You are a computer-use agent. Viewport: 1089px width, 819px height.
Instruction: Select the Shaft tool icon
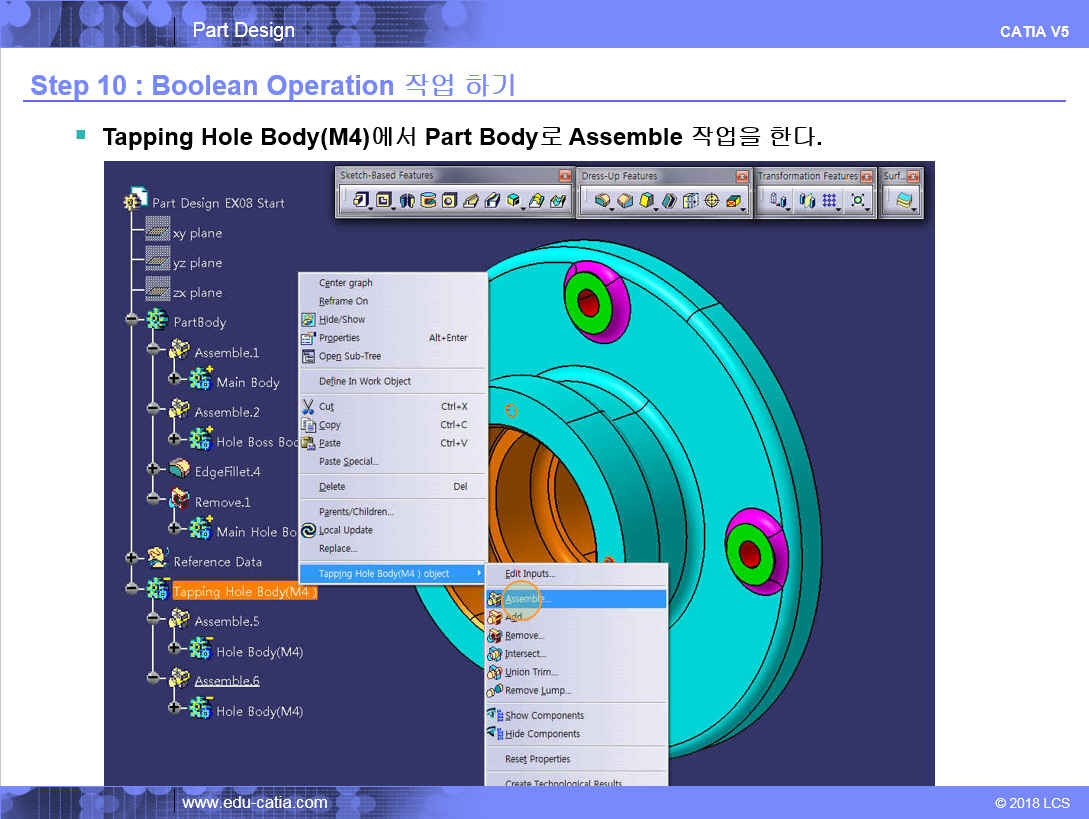(406, 201)
